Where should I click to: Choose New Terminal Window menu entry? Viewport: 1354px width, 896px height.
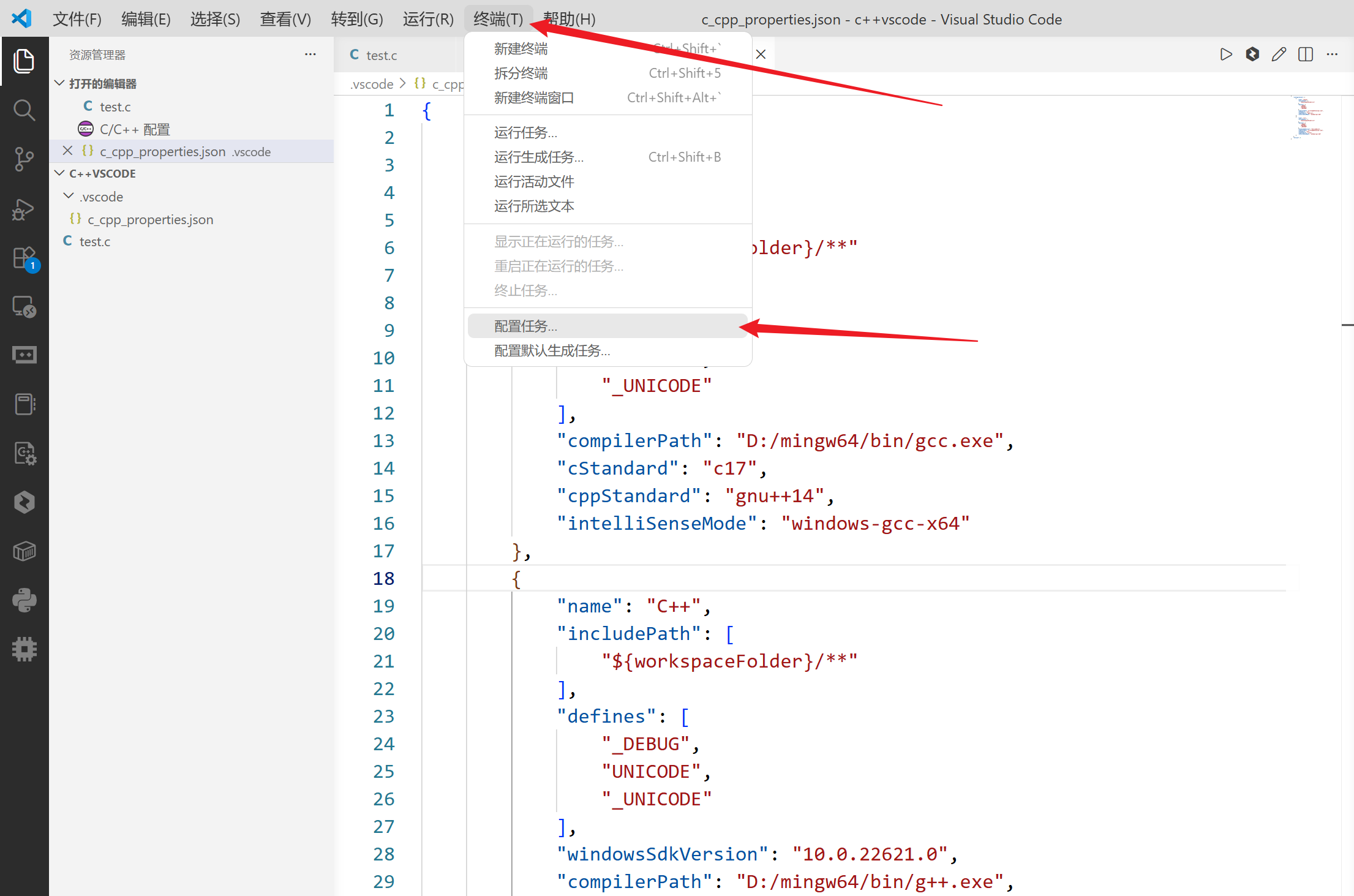pos(607,97)
